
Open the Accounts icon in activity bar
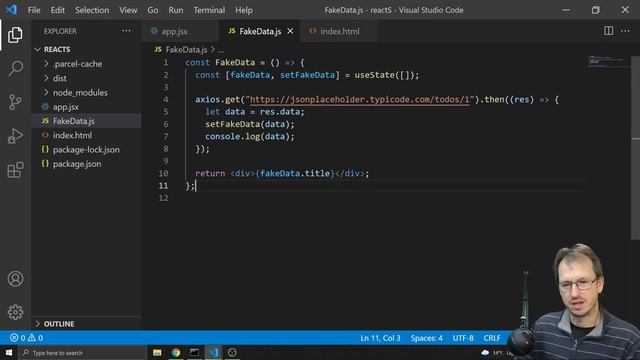pyautogui.click(x=15, y=279)
